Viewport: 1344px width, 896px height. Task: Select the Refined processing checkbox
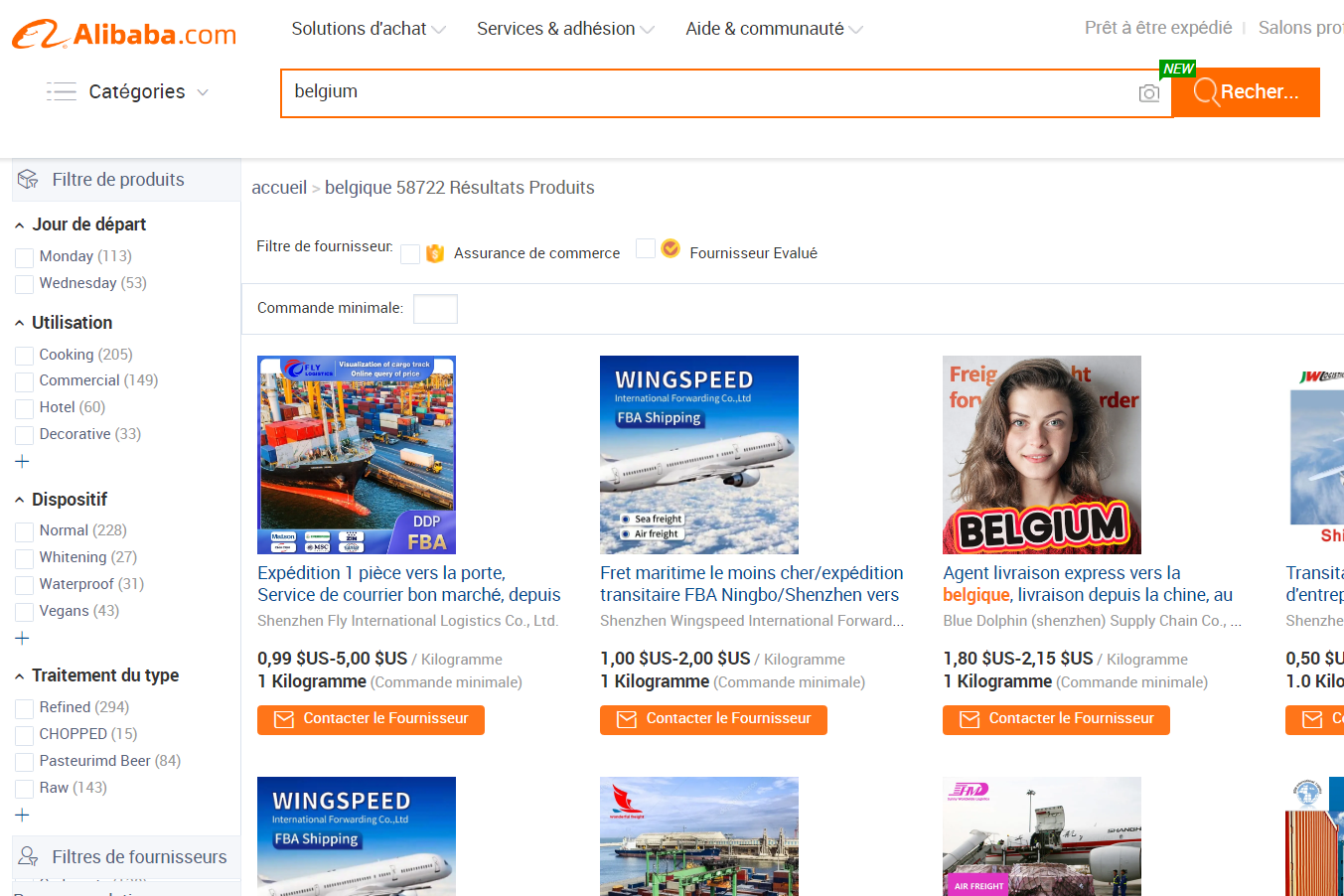(25, 708)
